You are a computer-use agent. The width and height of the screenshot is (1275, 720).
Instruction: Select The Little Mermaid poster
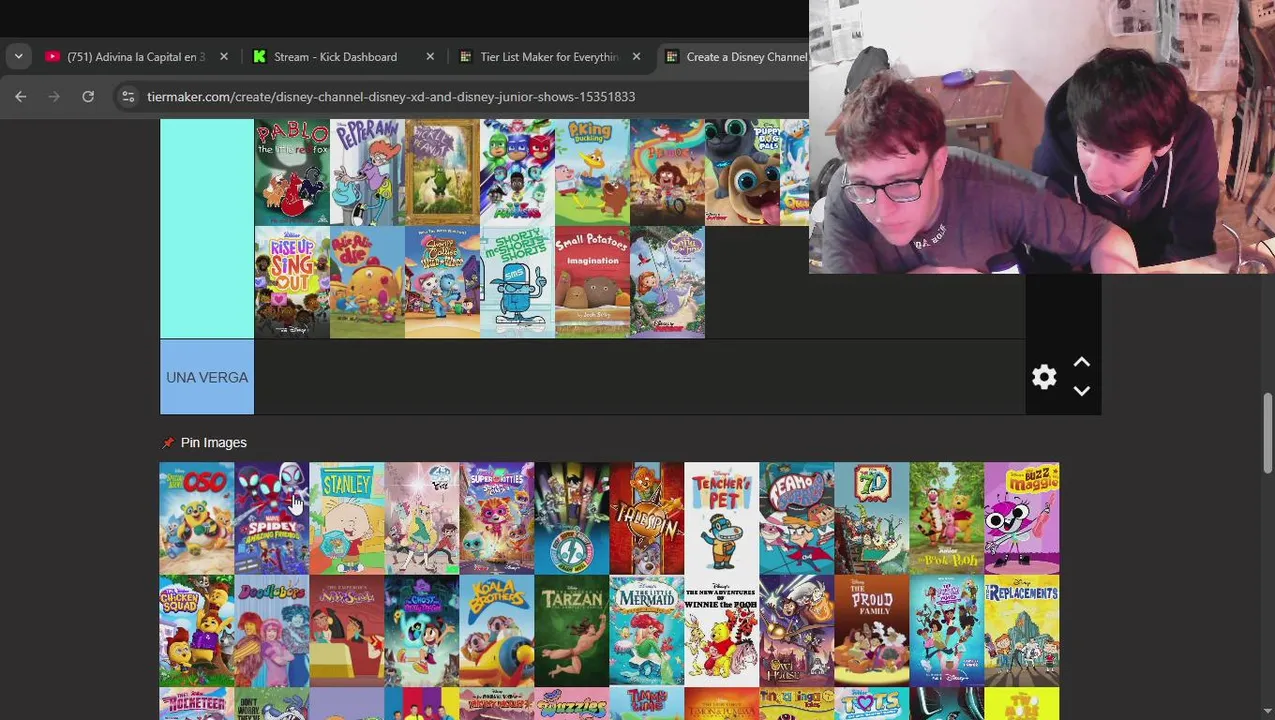[x=647, y=630]
